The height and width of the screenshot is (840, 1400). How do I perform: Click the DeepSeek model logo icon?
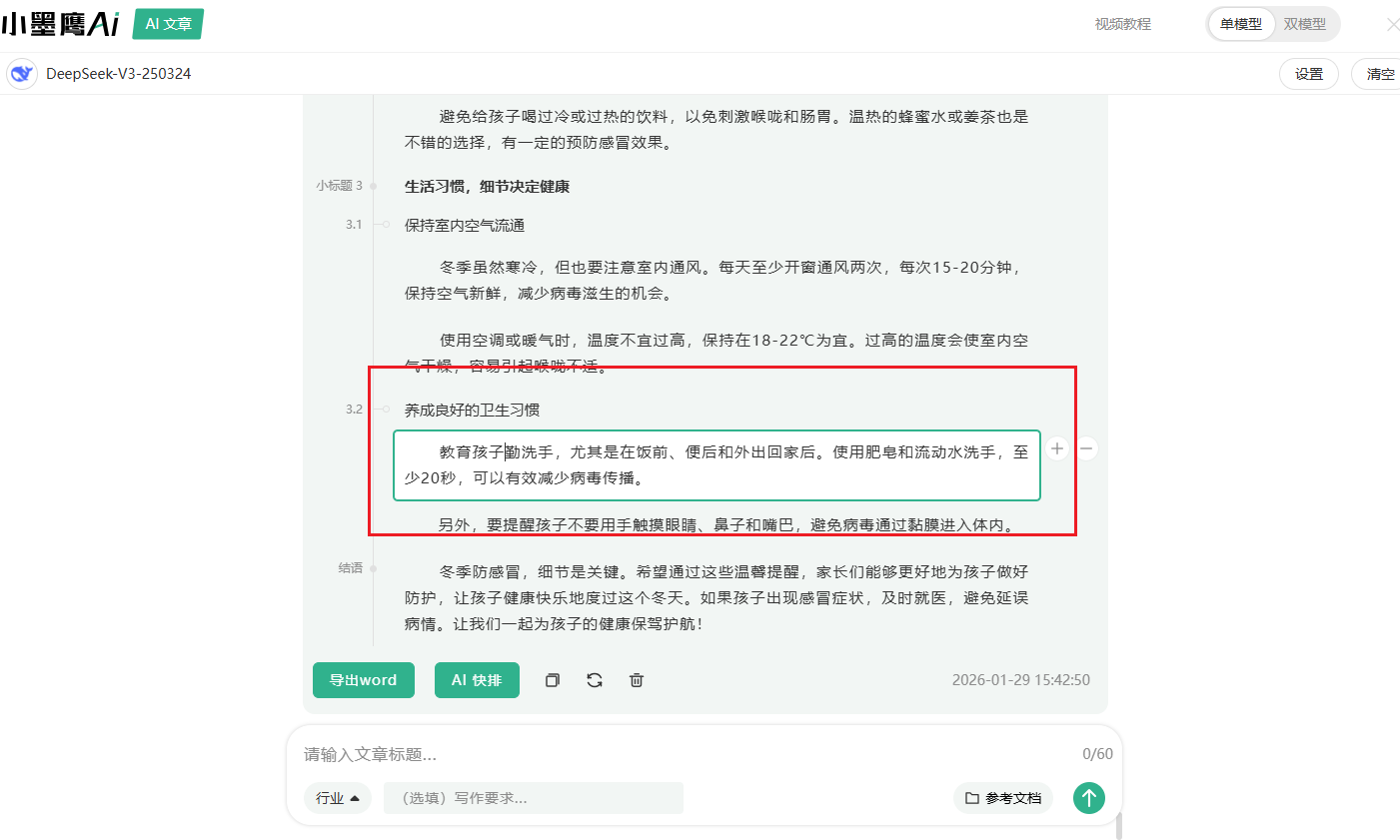click(21, 74)
